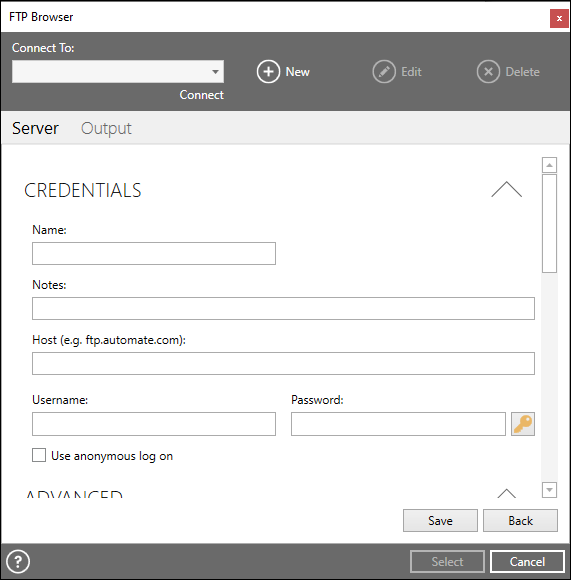Click into the Host input field

[283, 363]
